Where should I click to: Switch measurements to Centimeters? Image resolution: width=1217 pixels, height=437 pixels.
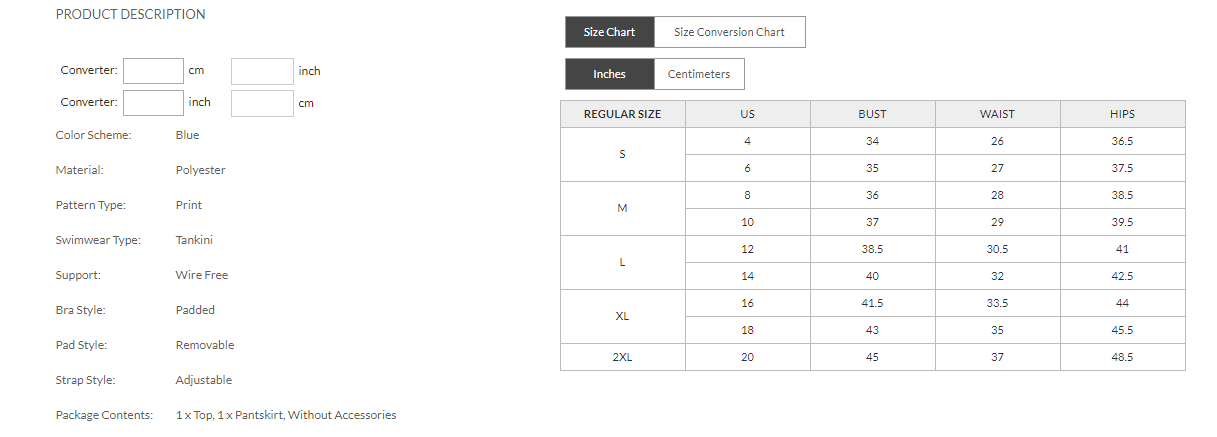coord(699,74)
